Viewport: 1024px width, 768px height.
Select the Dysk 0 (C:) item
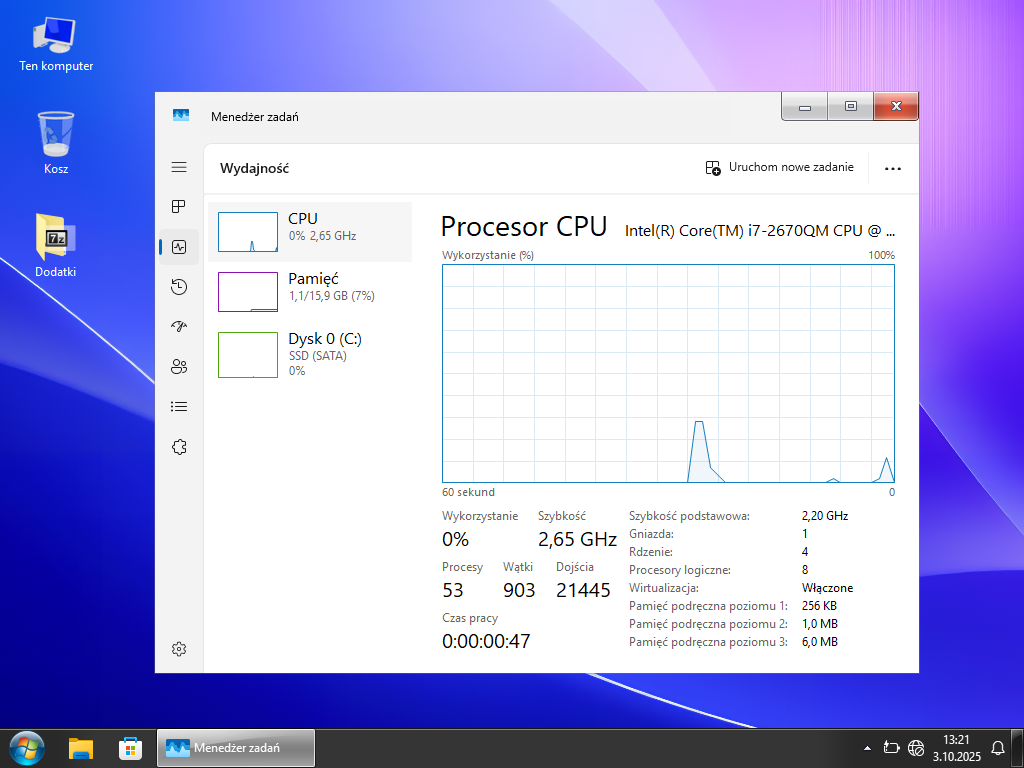[310, 354]
